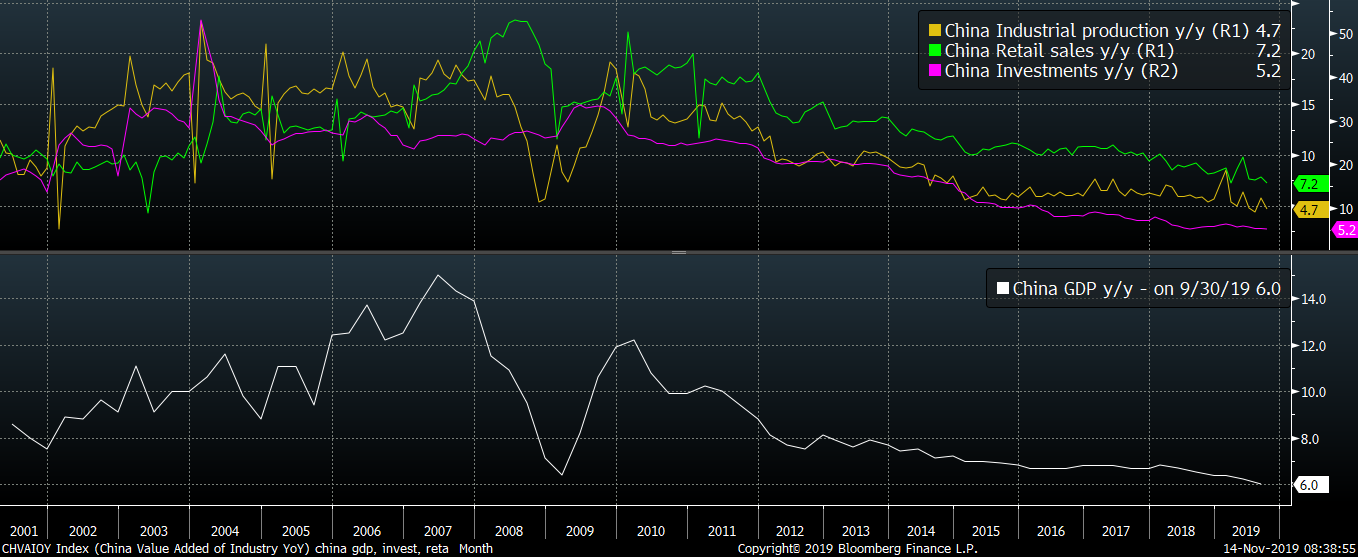
Task: Click the 40 tick label on upper axis
Action: [x=1345, y=77]
